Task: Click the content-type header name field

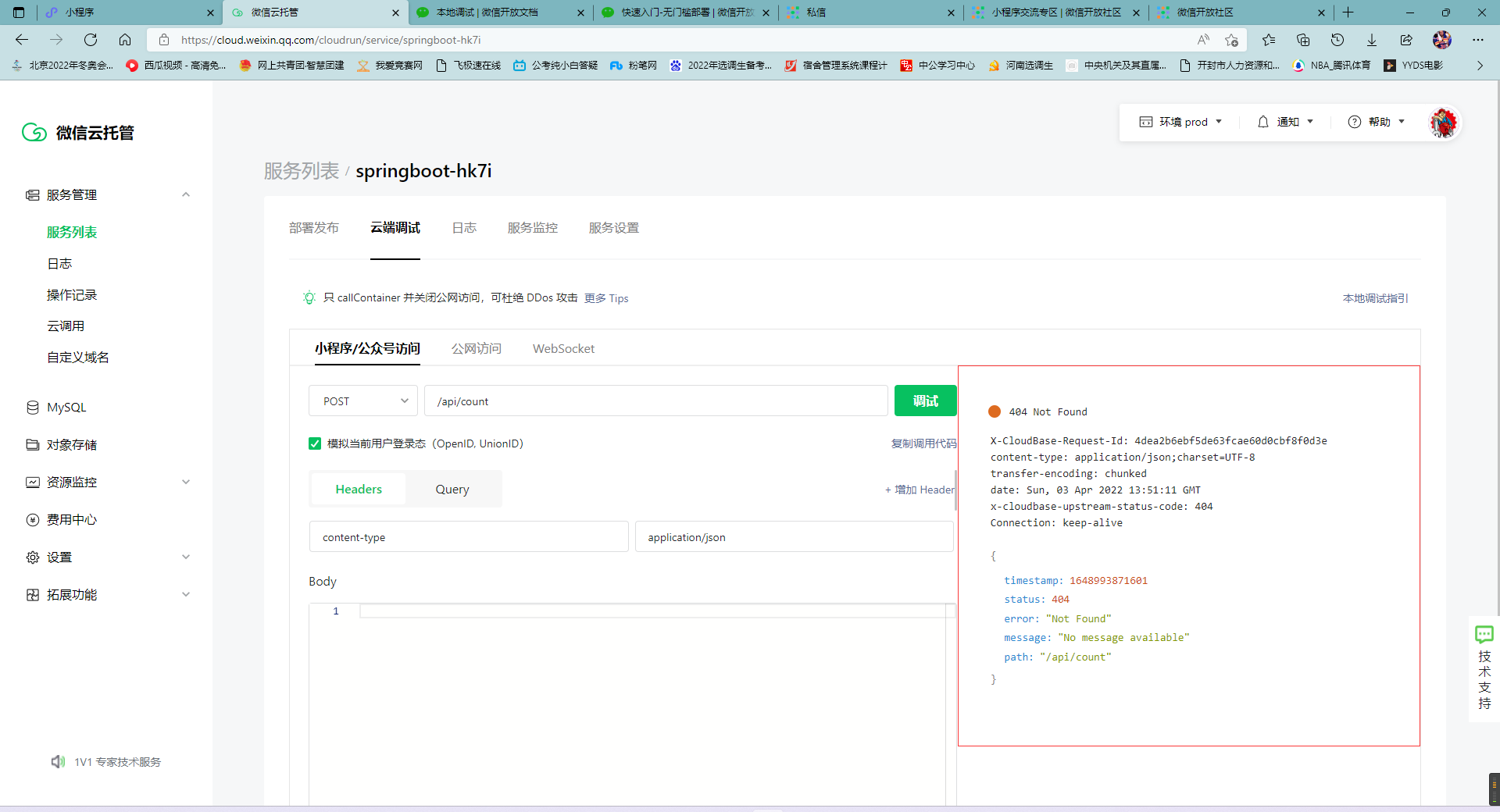Action: [x=469, y=537]
